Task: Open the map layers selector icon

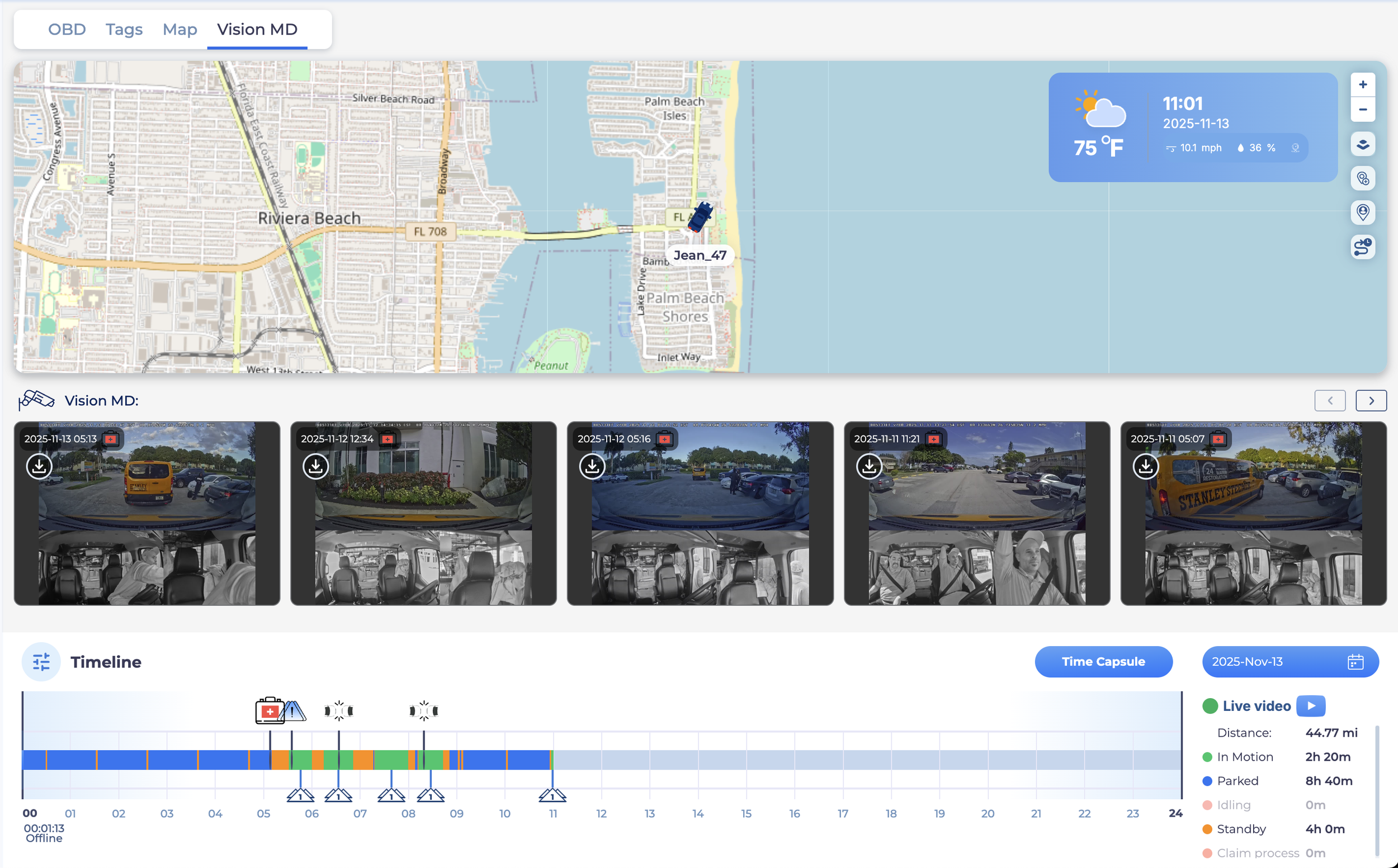Action: (1362, 144)
